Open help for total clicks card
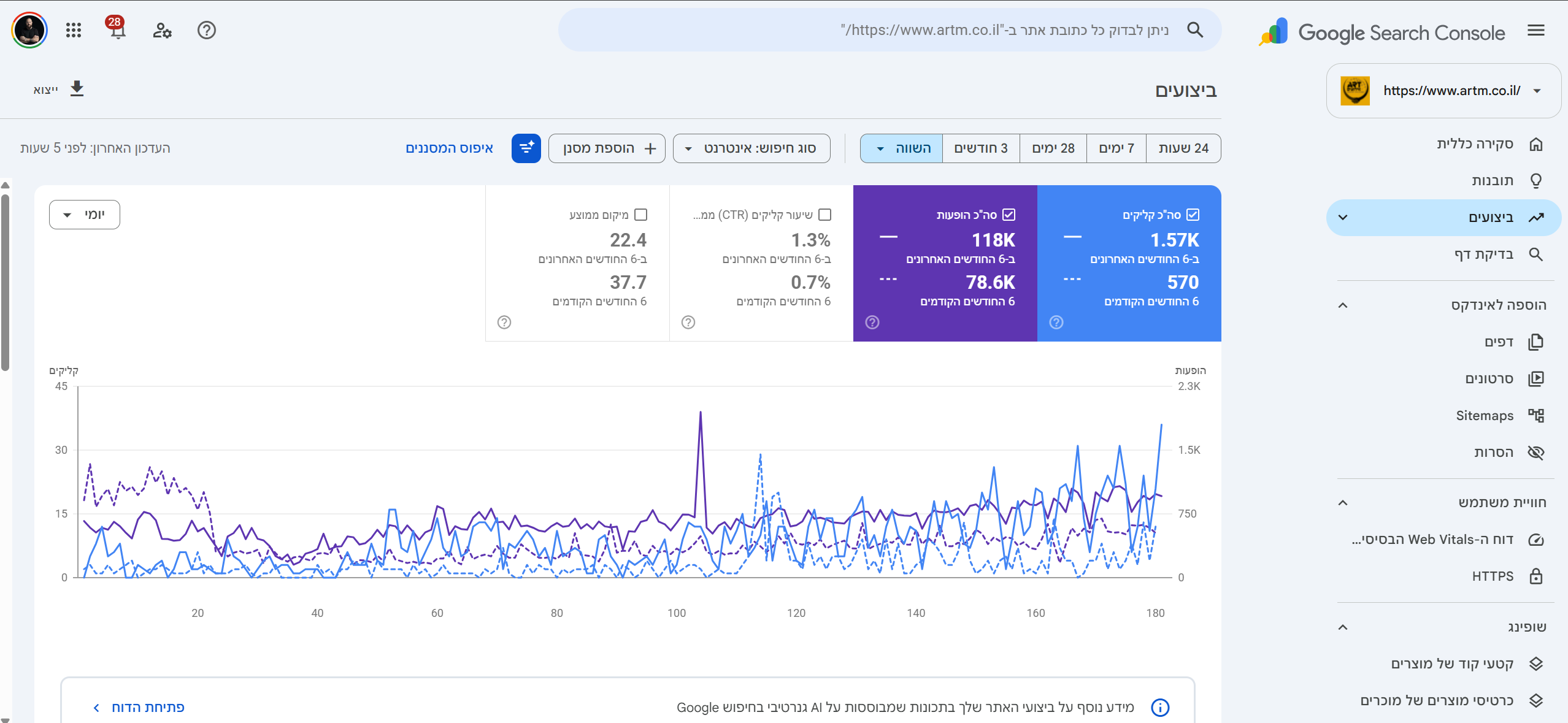 (x=1056, y=323)
